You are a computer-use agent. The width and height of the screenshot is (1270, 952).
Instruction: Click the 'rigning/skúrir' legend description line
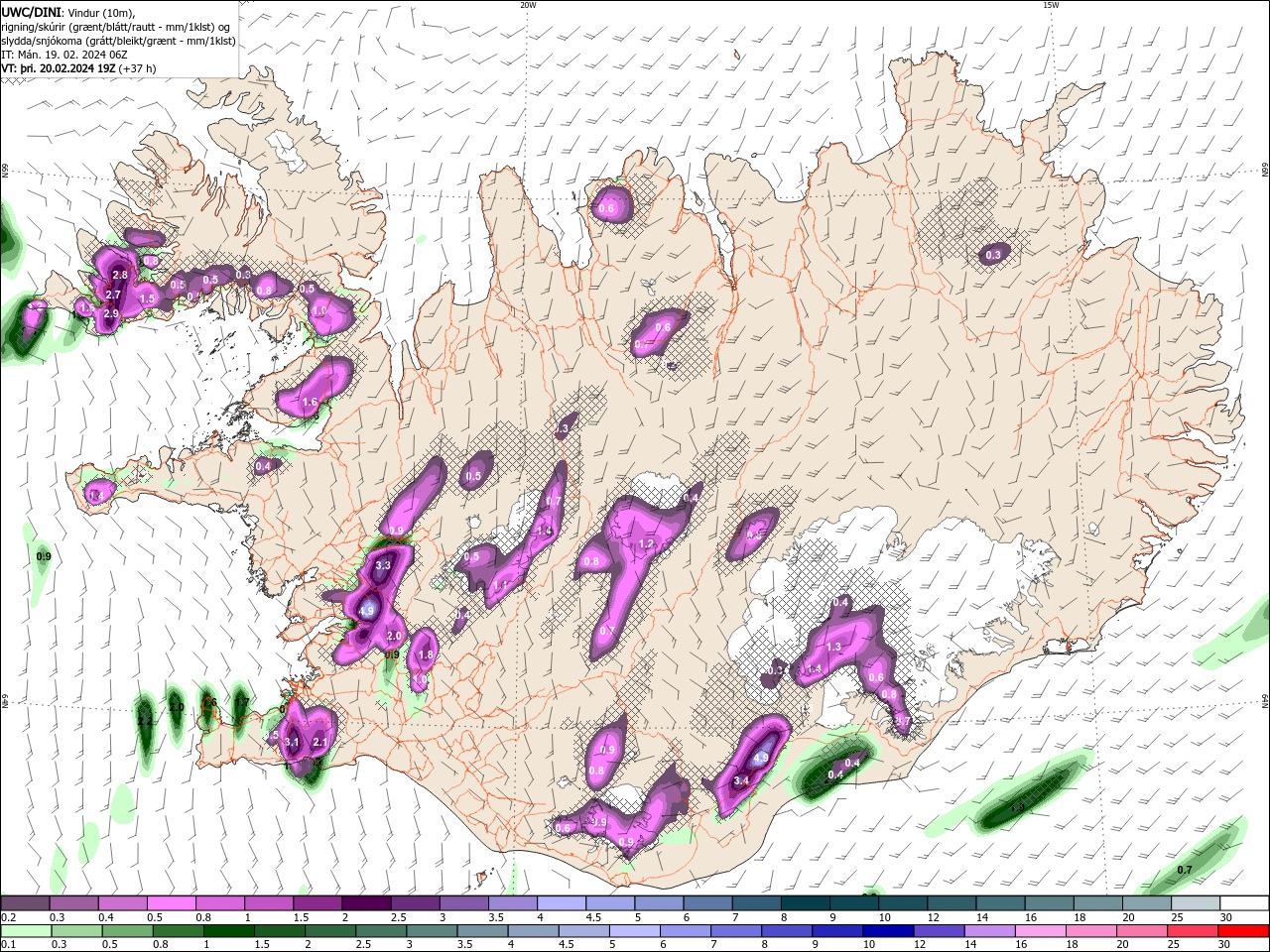[115, 26]
